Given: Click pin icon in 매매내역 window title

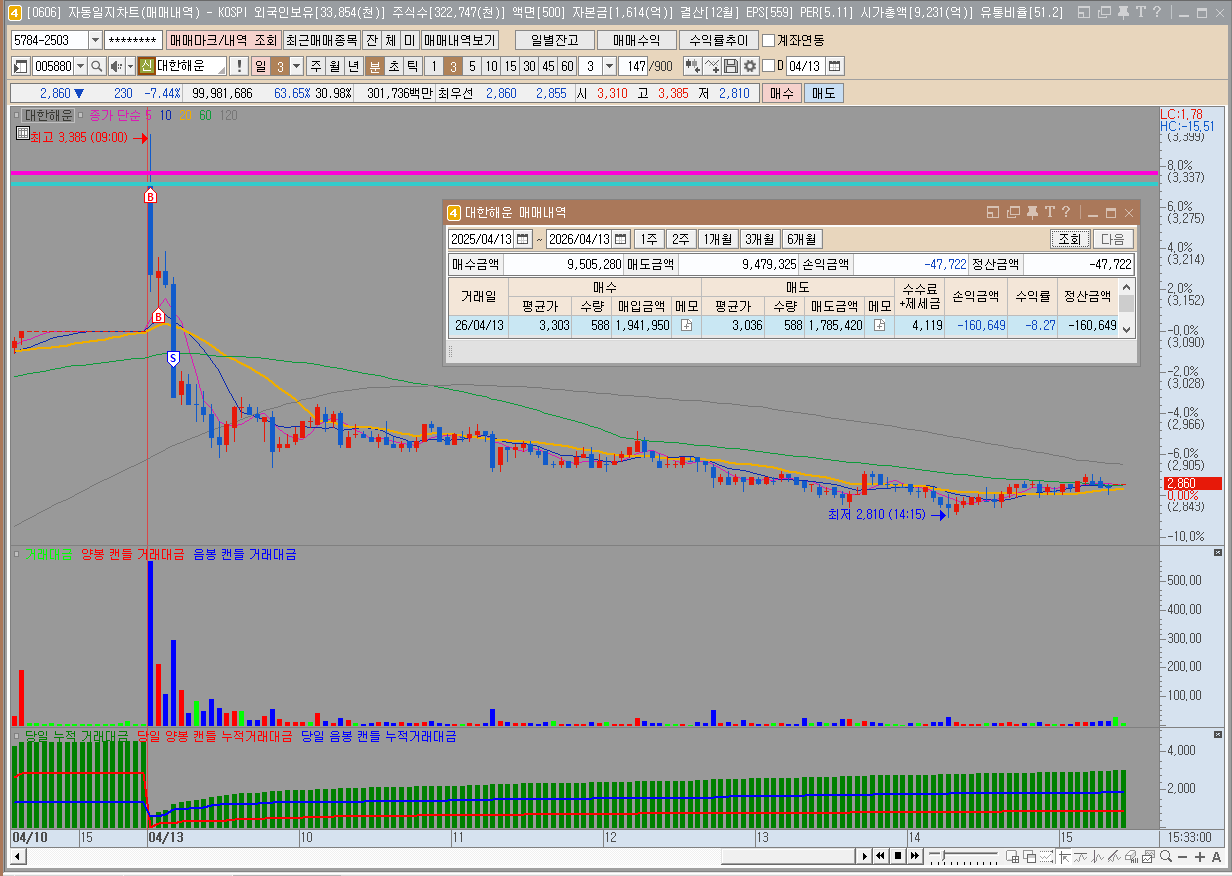Looking at the screenshot, I should 1032,212.
